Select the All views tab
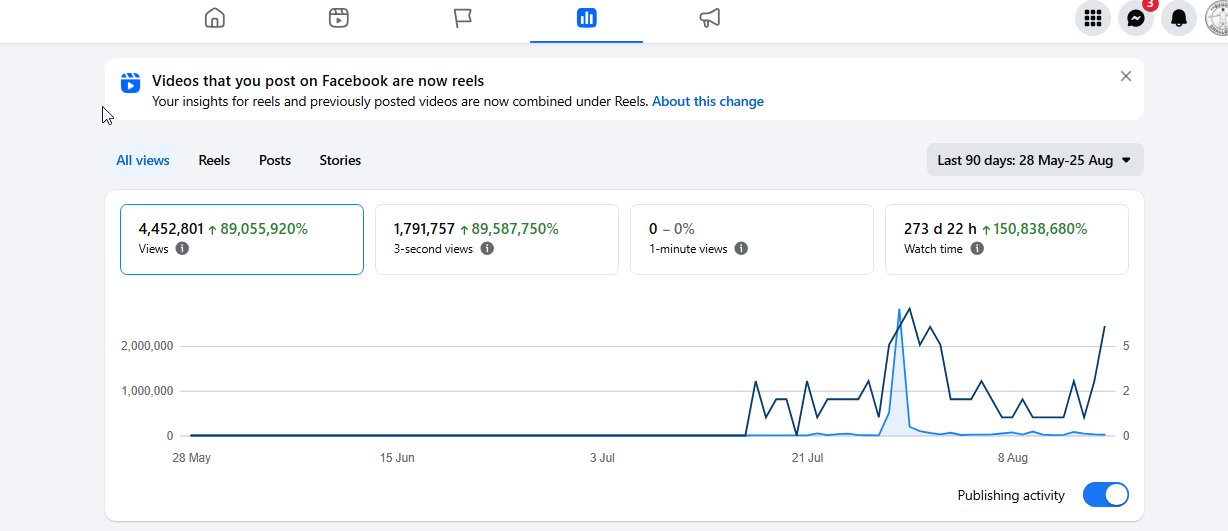1228x531 pixels. click(143, 160)
